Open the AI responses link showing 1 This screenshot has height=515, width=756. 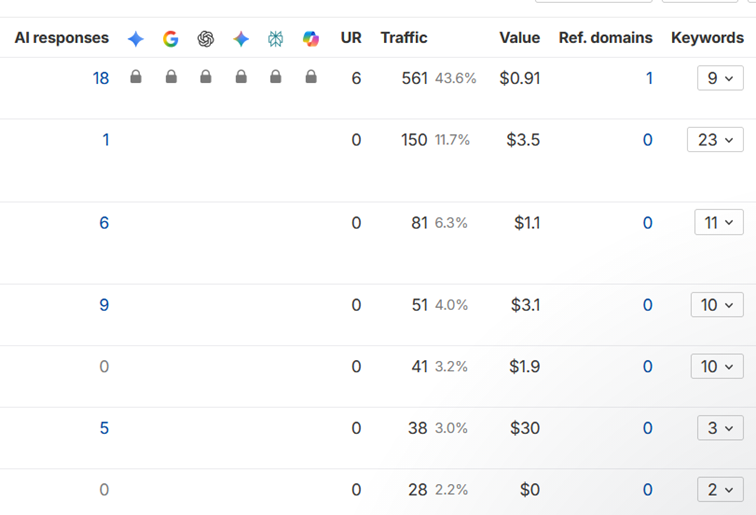coord(106,140)
